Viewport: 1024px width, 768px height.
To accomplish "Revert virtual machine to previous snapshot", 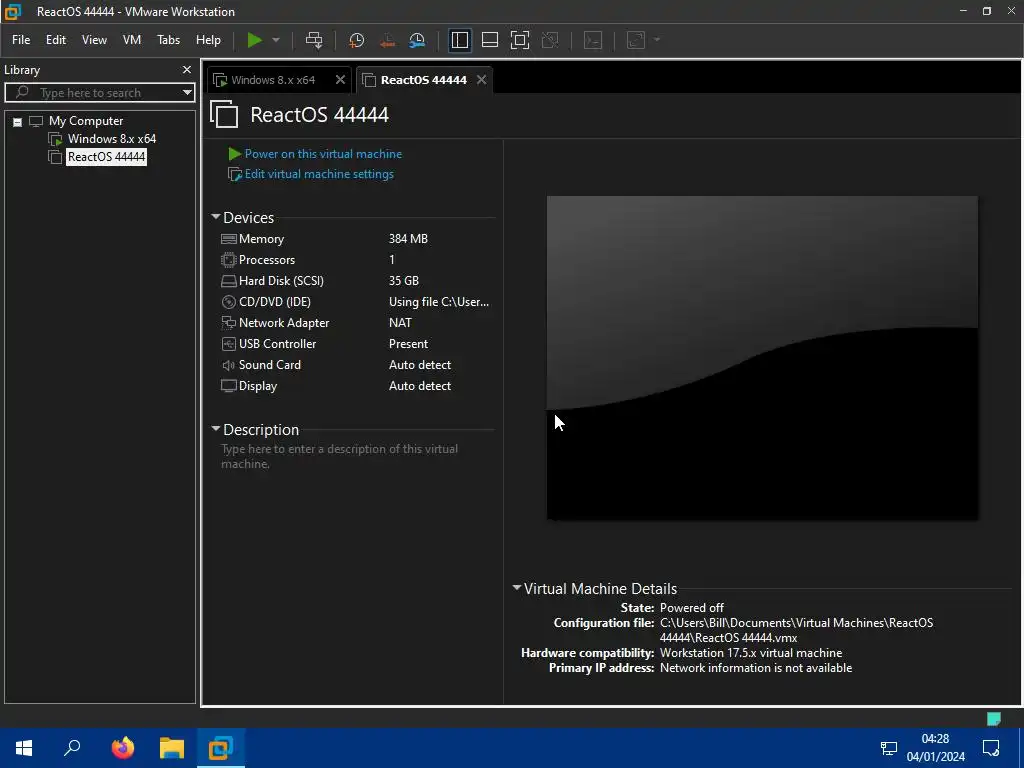I will (387, 40).
